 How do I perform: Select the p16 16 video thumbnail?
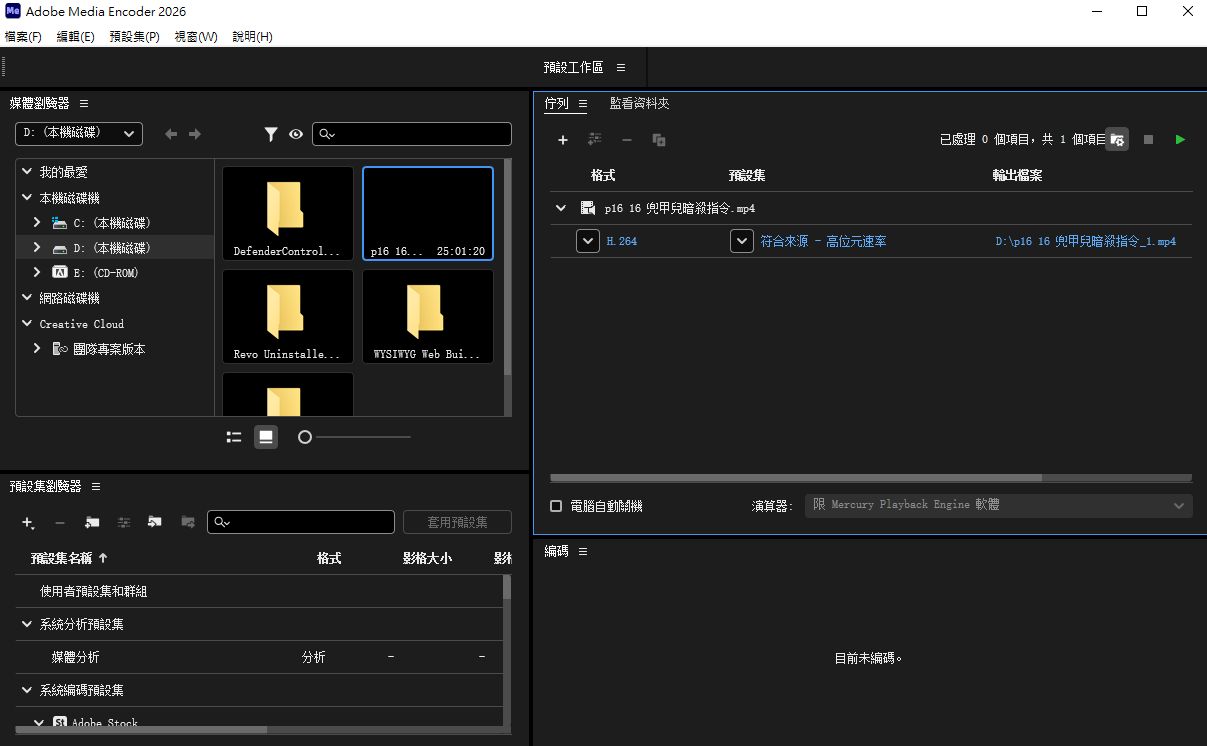click(x=428, y=215)
